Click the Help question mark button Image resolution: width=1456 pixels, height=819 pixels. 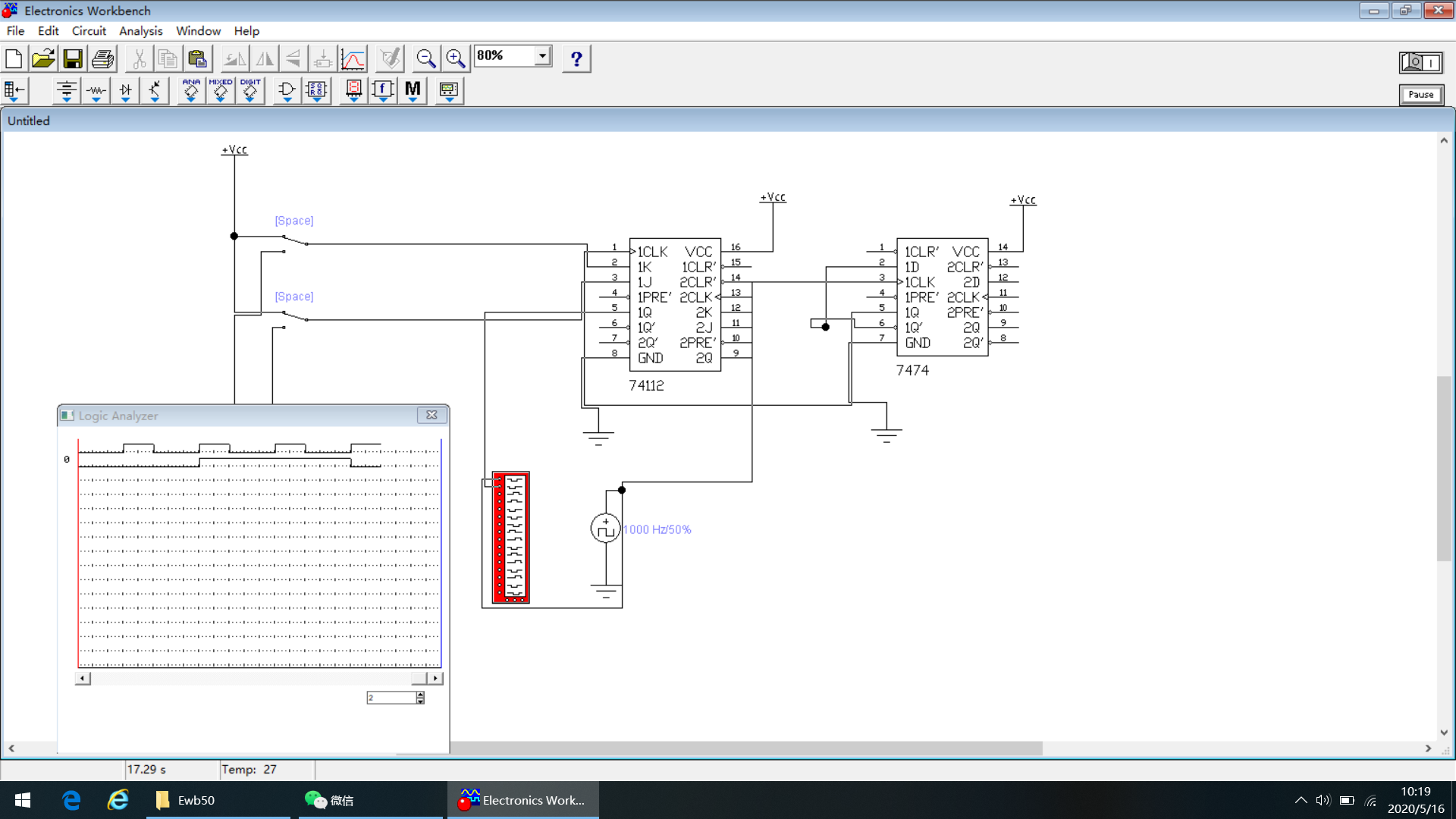[x=576, y=58]
